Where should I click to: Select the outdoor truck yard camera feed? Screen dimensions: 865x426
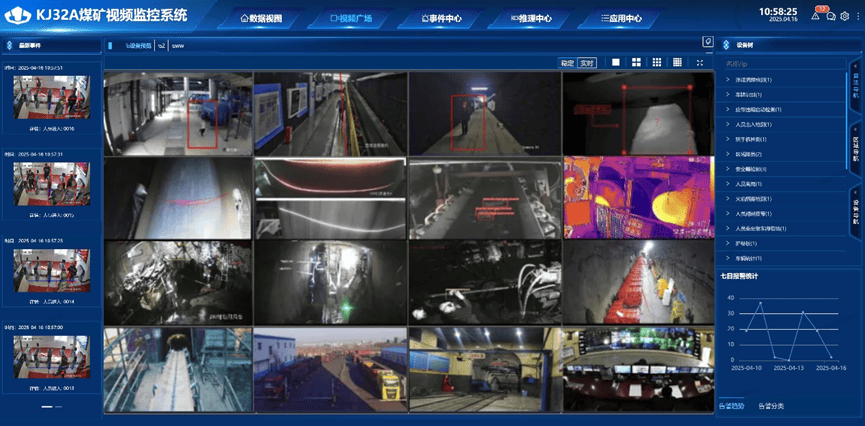pos(330,369)
